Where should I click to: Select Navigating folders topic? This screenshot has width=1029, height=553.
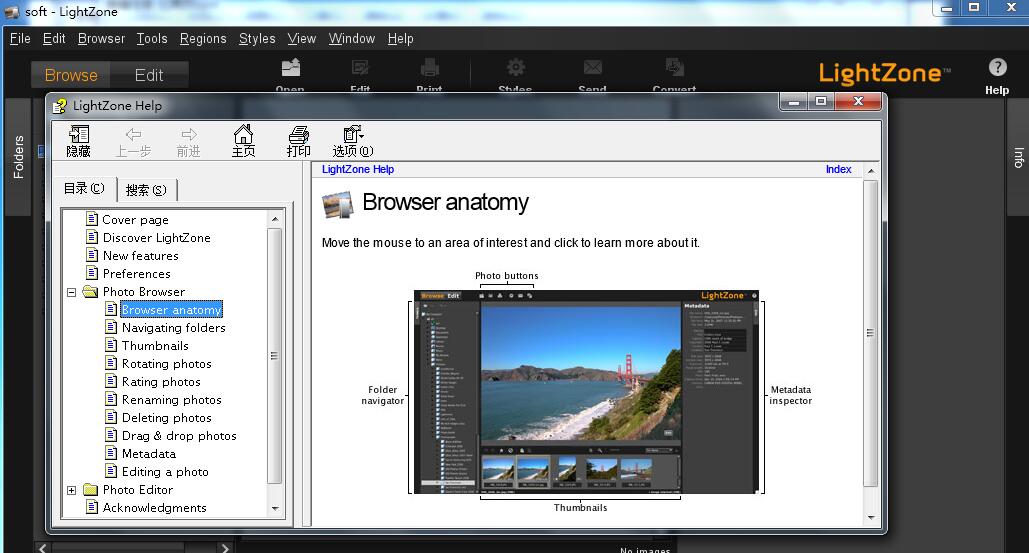(173, 327)
